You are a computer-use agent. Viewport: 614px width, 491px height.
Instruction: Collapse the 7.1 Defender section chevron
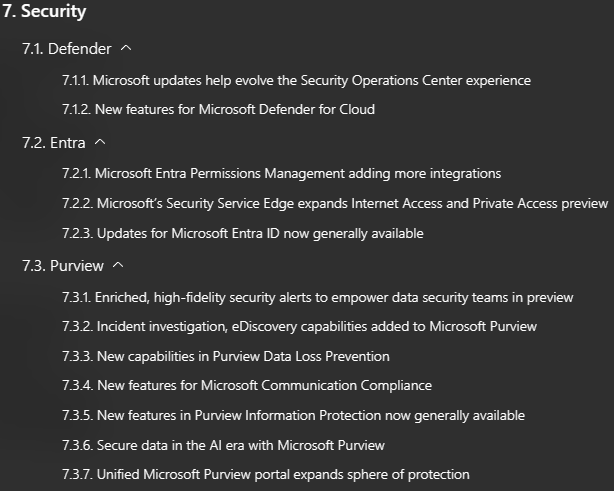click(125, 48)
